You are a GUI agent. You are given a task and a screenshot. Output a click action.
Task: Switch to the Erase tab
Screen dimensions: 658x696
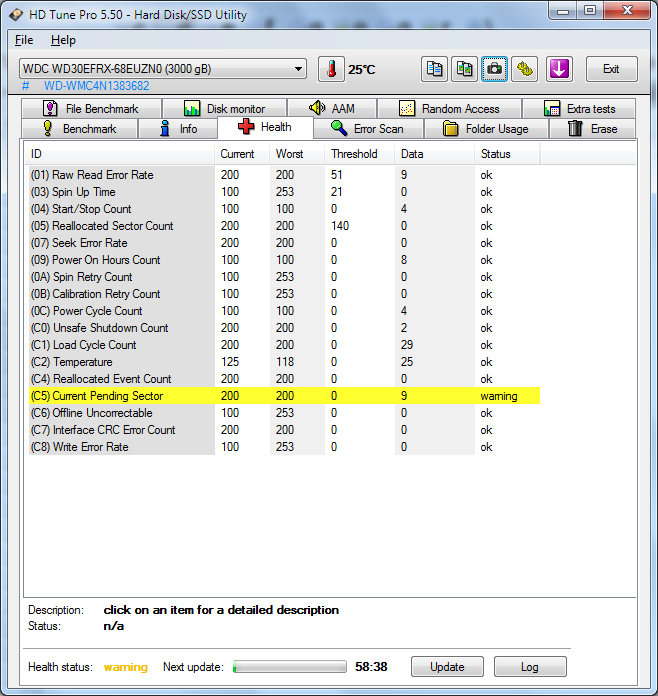[x=592, y=129]
